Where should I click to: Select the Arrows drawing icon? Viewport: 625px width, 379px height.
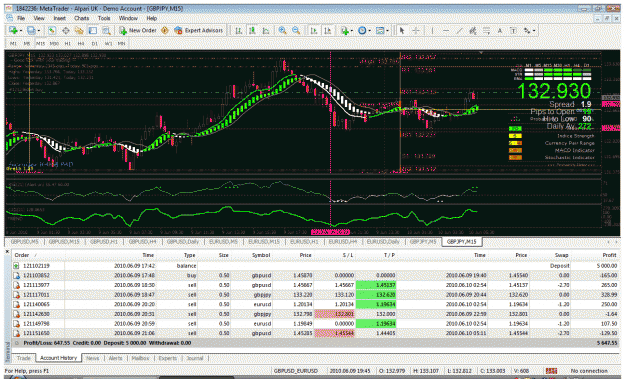tap(527, 31)
